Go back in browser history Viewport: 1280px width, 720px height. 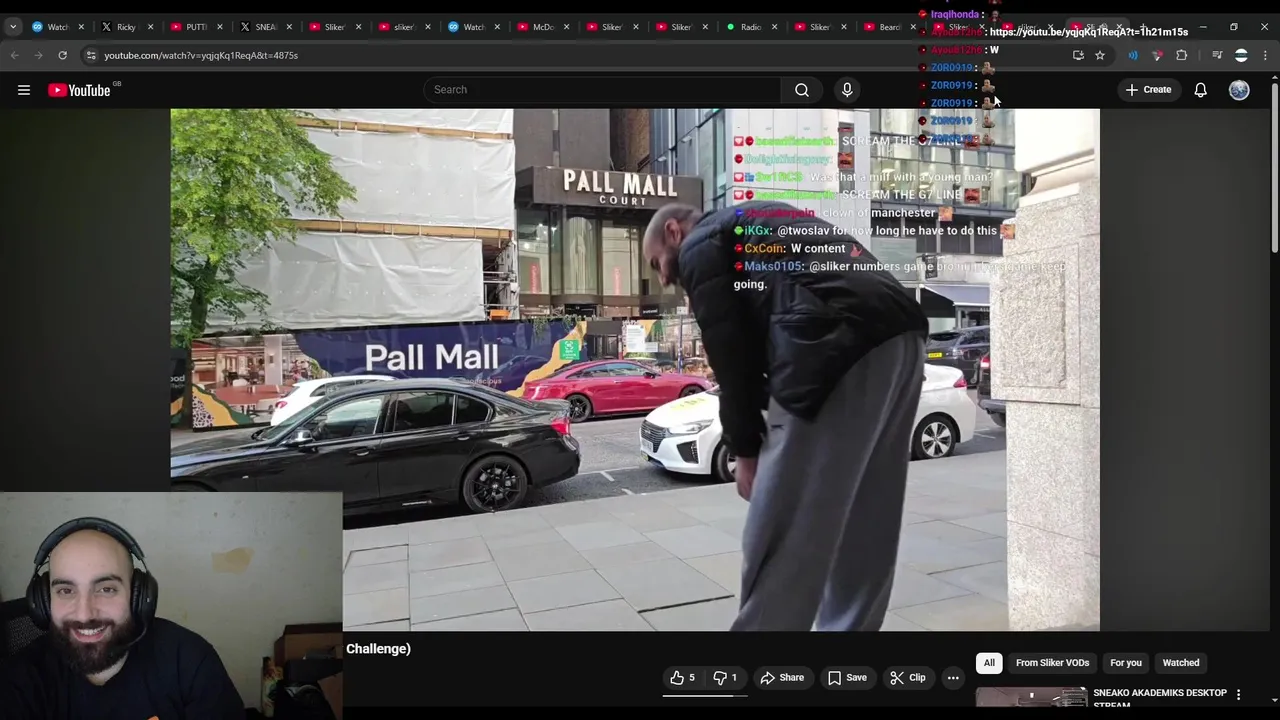point(15,55)
